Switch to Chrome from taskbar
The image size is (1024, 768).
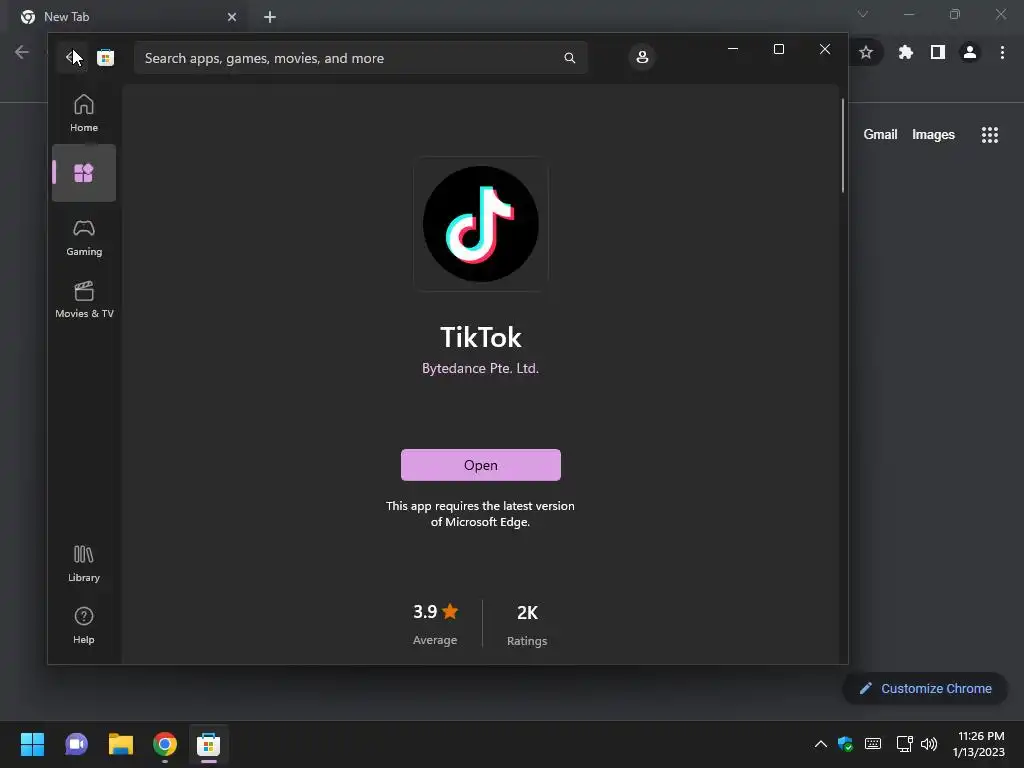[x=165, y=744]
